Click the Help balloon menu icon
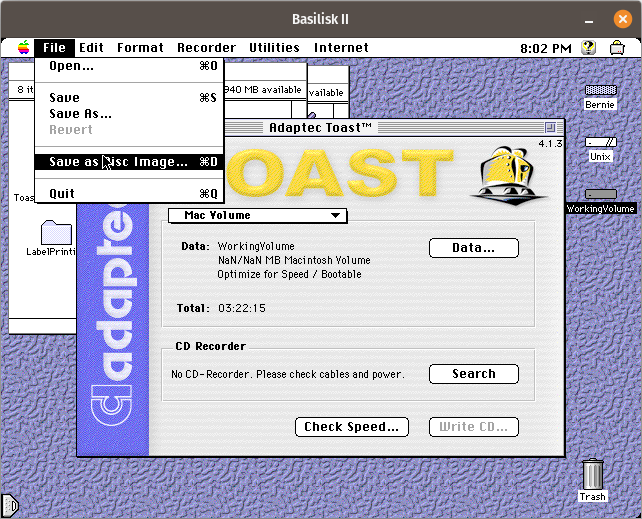Viewport: 642px width, 519px height. pos(588,48)
